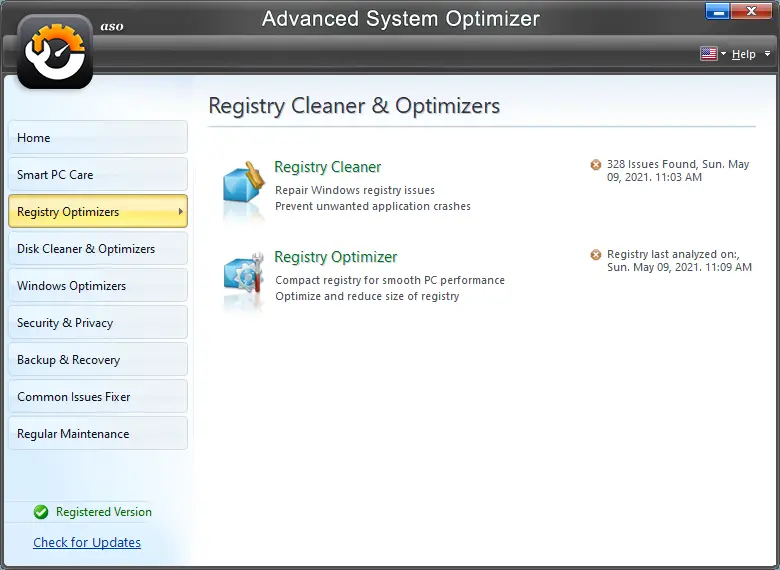Go to the Home section
Viewport: 780px width, 570px height.
click(98, 137)
